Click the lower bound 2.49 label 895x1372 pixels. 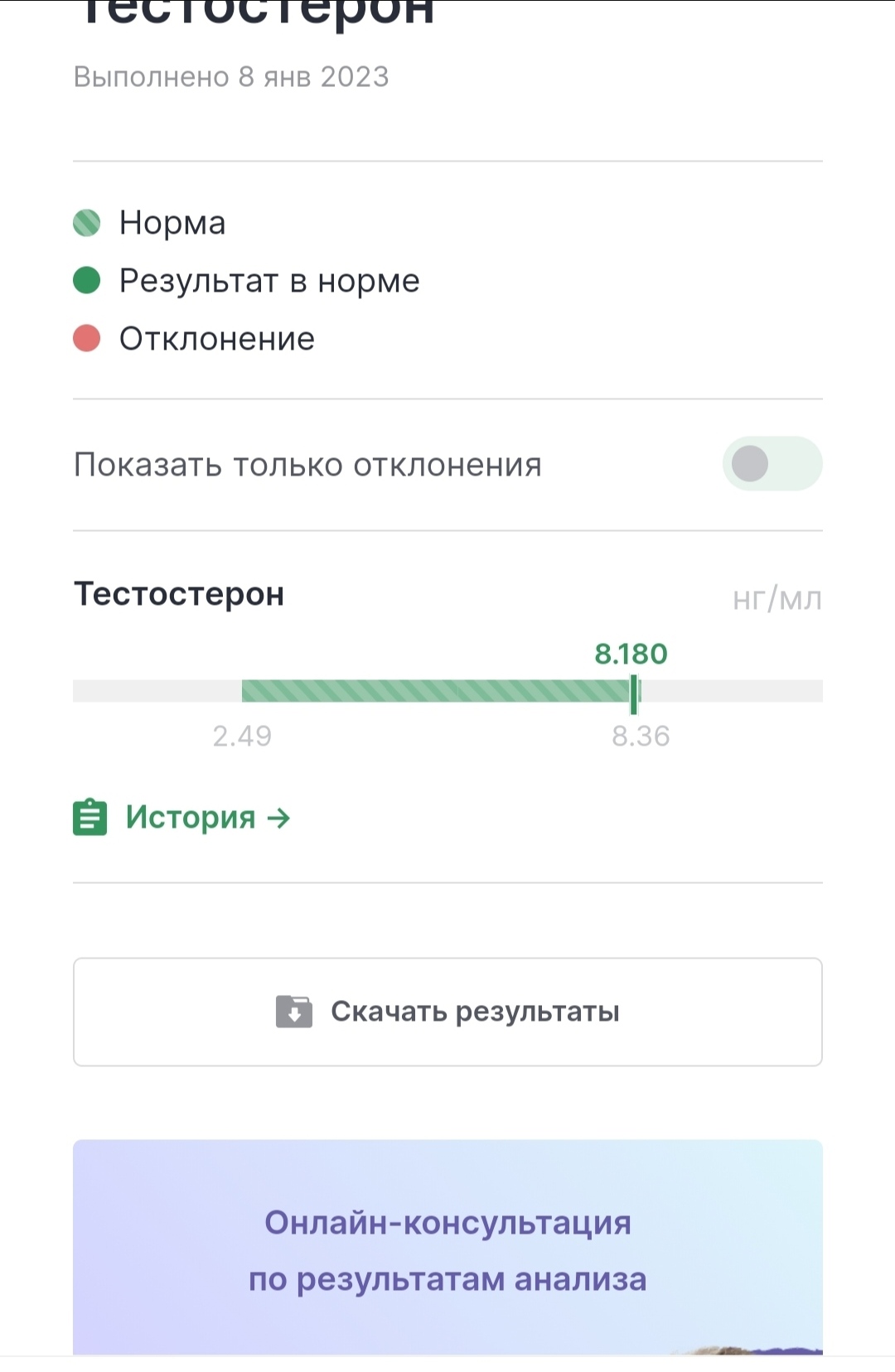(x=242, y=736)
